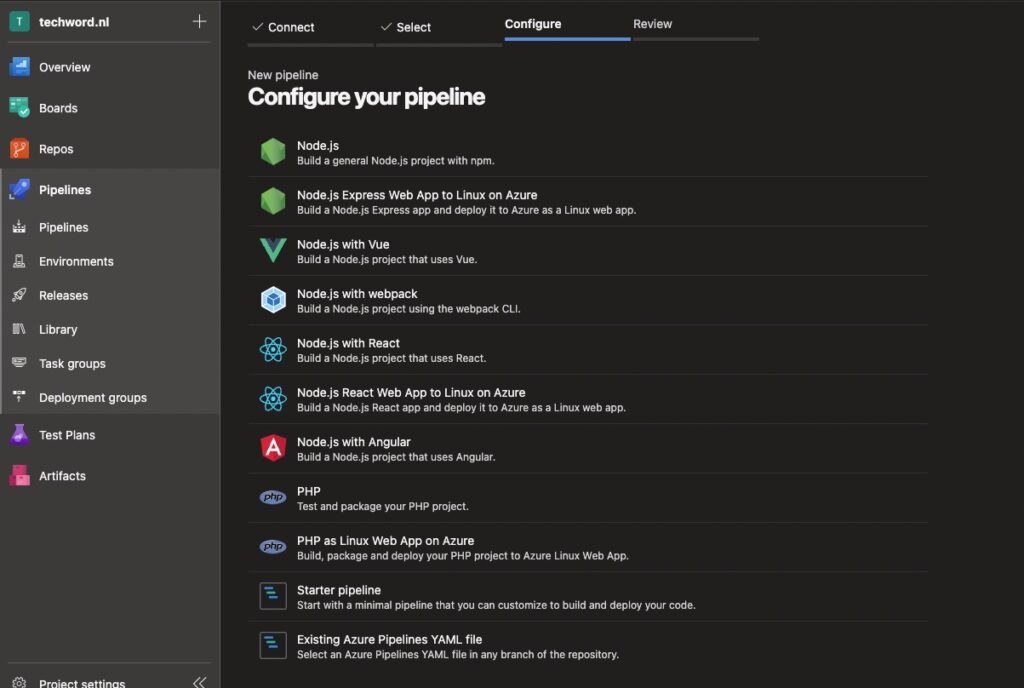
Task: Choose Existing Azure Pipelines YAML file title
Action: (389, 640)
